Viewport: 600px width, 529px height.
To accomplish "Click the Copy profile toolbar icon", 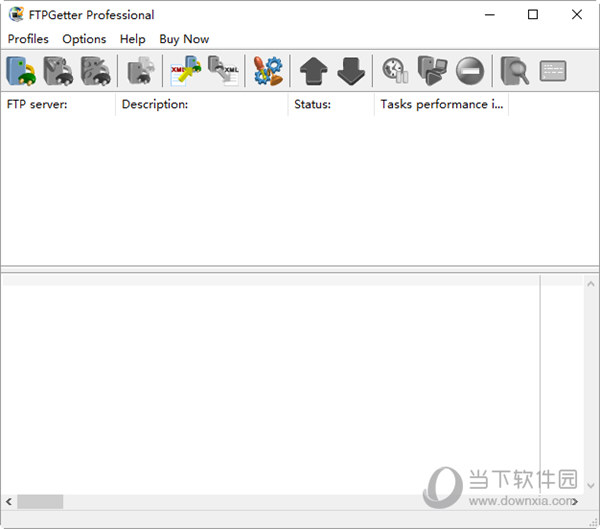I will click(x=141, y=71).
